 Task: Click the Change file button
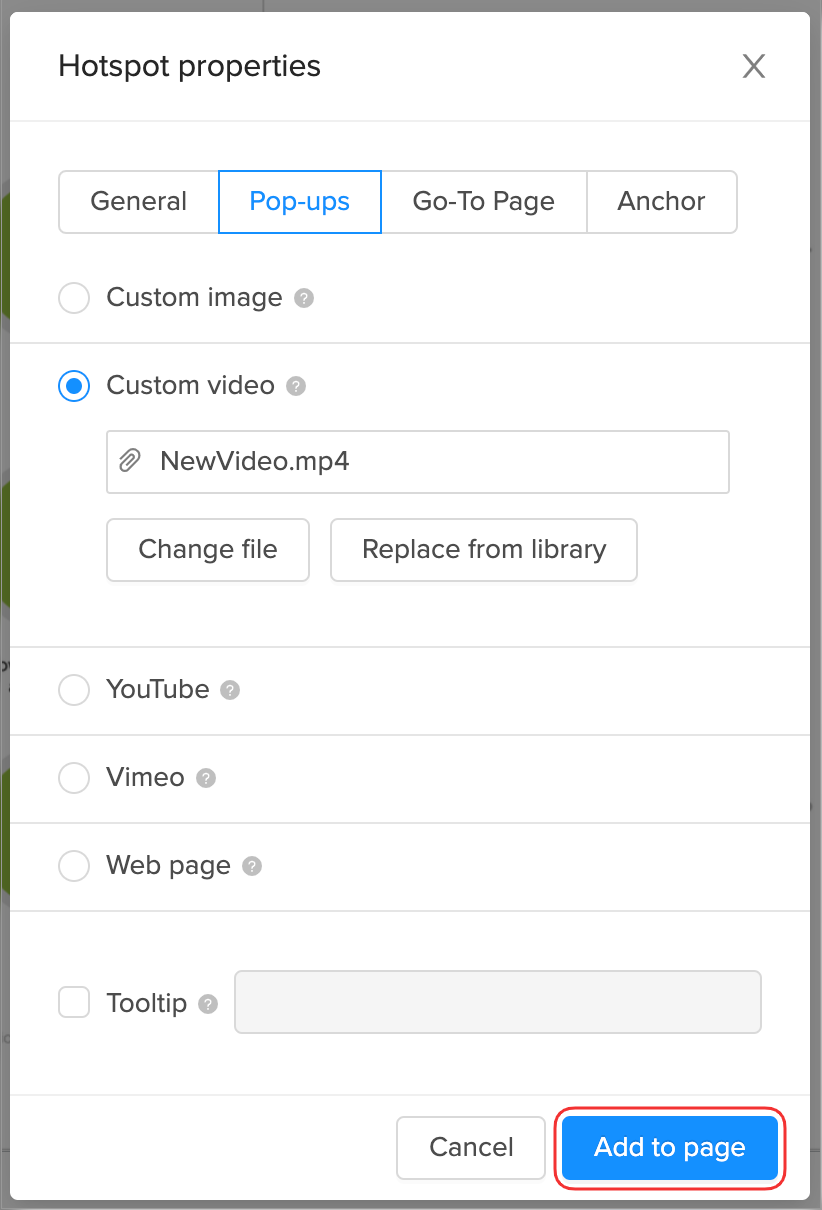[x=208, y=550]
